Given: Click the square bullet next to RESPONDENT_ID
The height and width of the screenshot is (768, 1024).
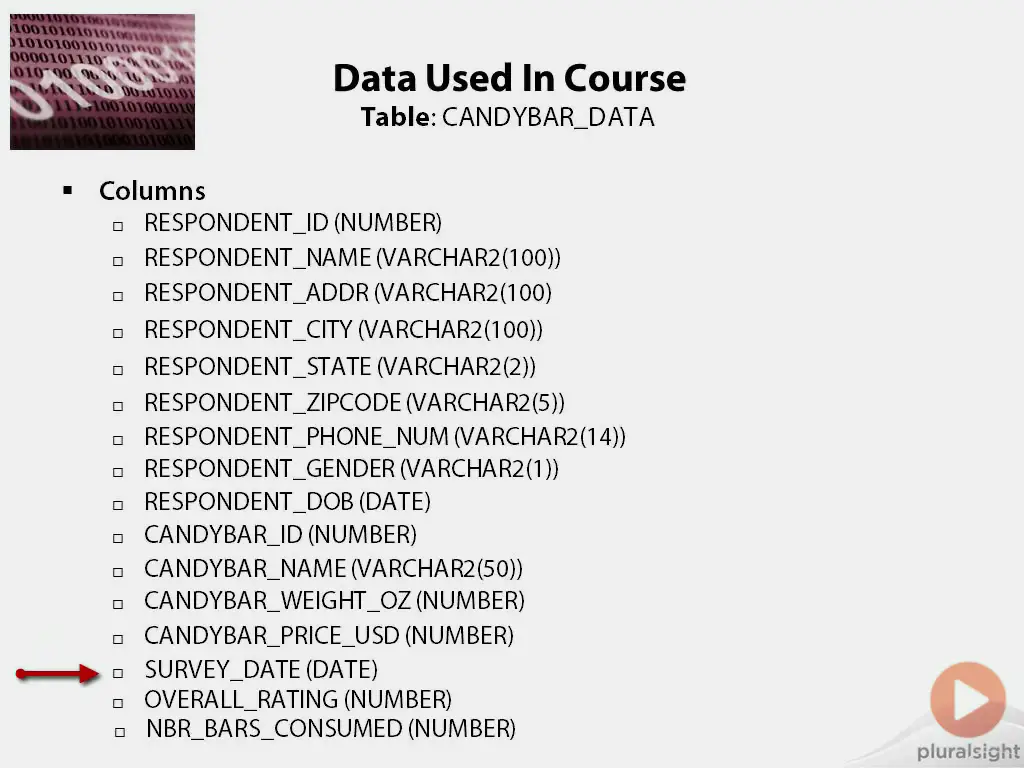Looking at the screenshot, I should pos(118,226).
